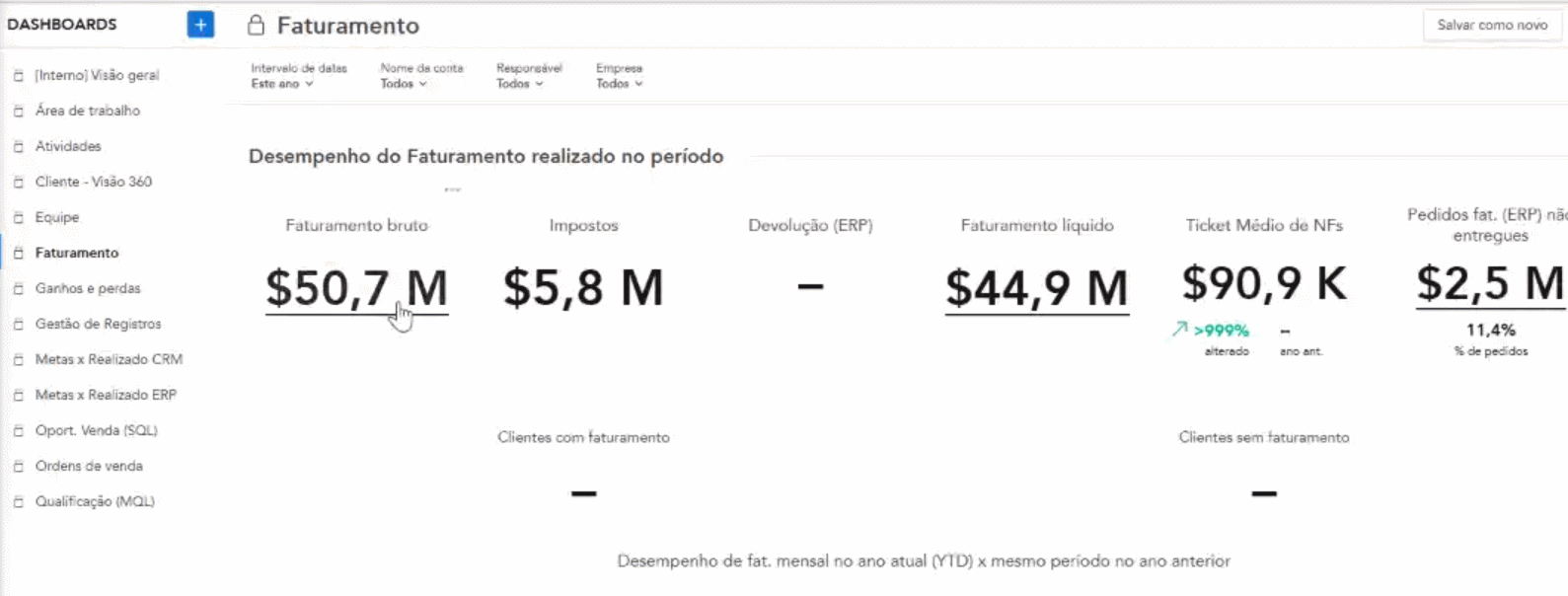This screenshot has width=1568, height=596.
Task: Click the icon next to Equipe
Action: [18, 217]
